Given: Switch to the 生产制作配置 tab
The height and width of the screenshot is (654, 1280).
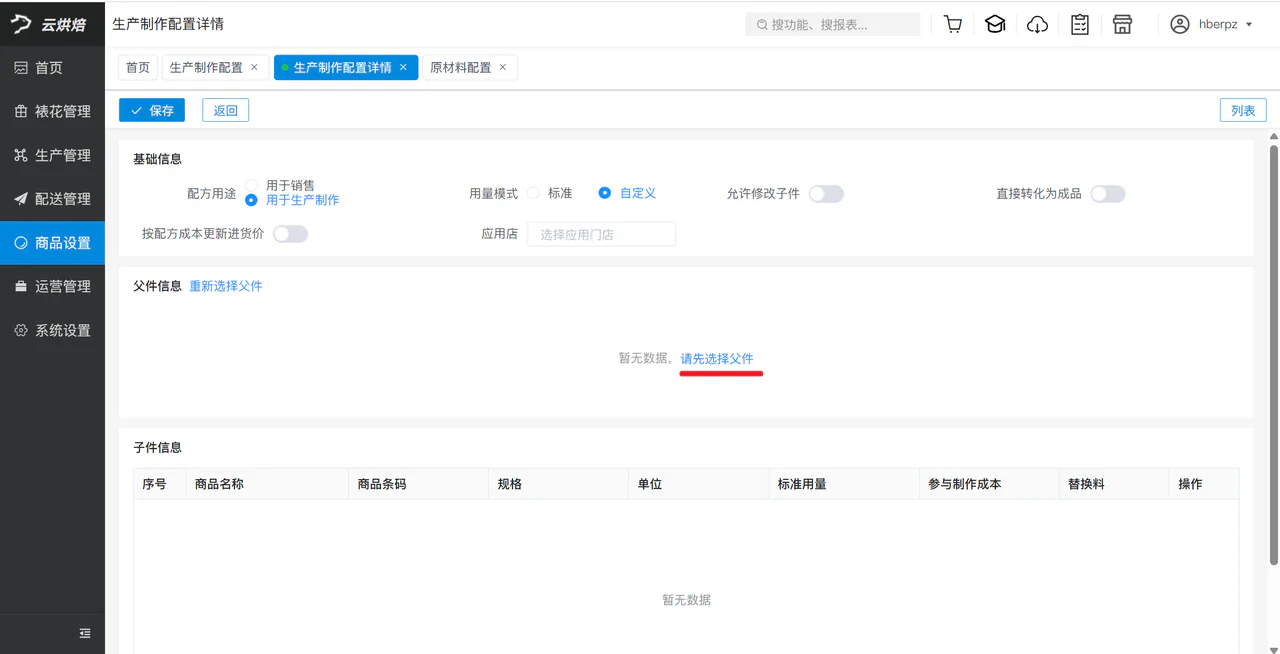Looking at the screenshot, I should (x=206, y=68).
